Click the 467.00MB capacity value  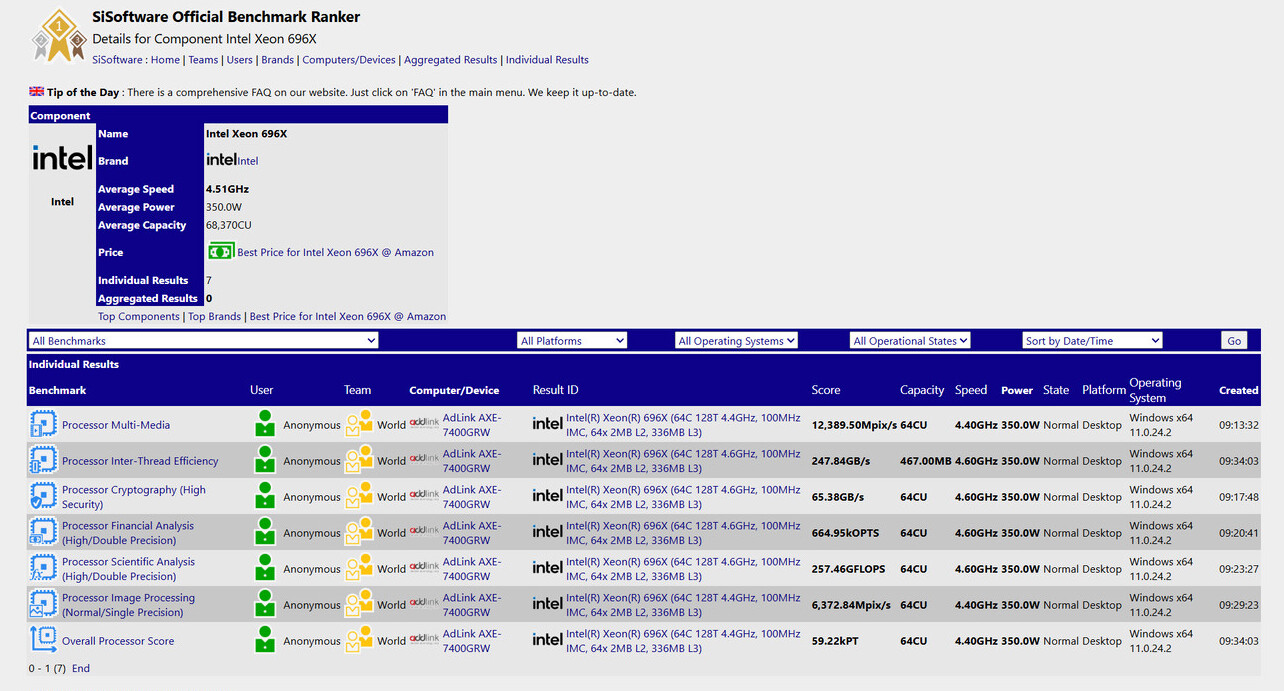click(926, 461)
